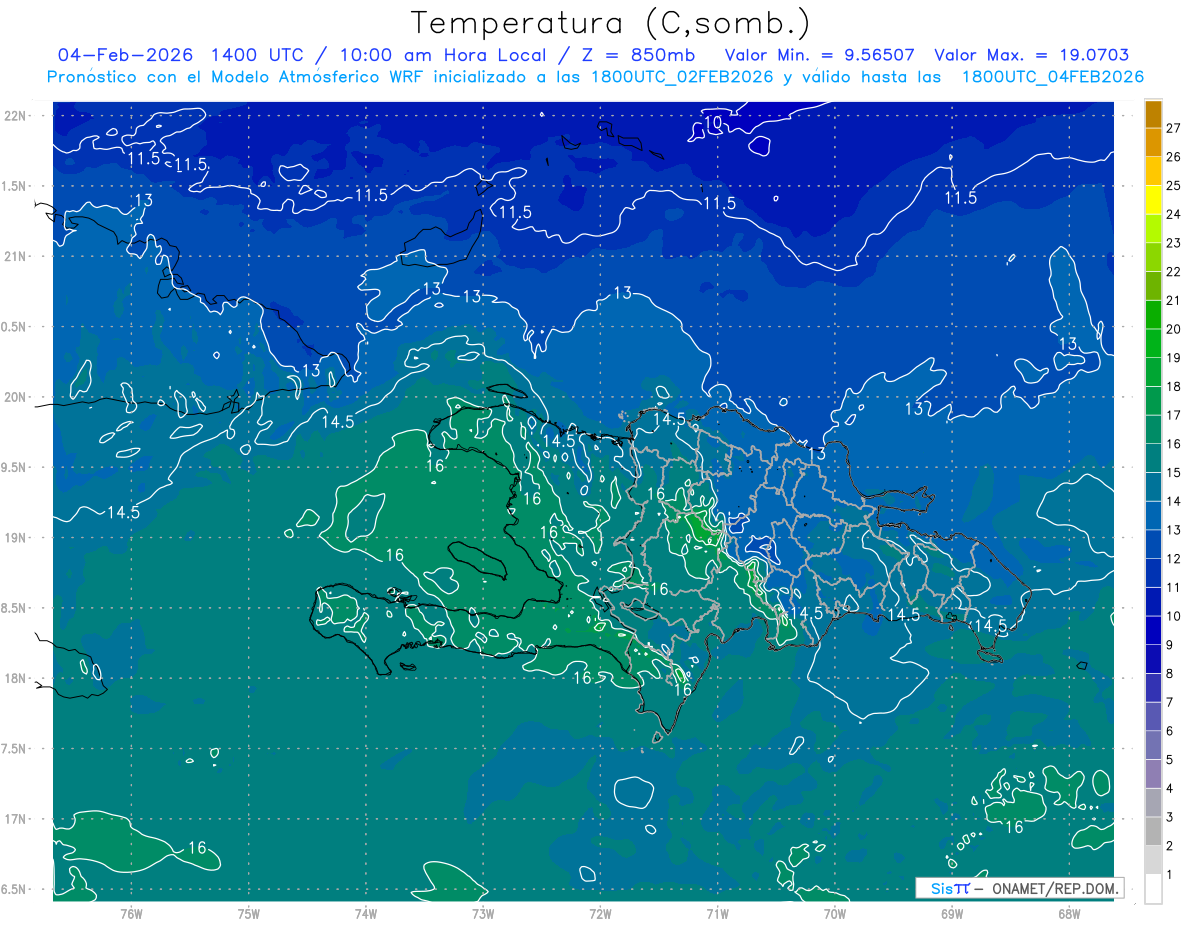This screenshot has height=927, width=1200.
Task: Click the '19N' latitude axis label
Action: pos(14,538)
